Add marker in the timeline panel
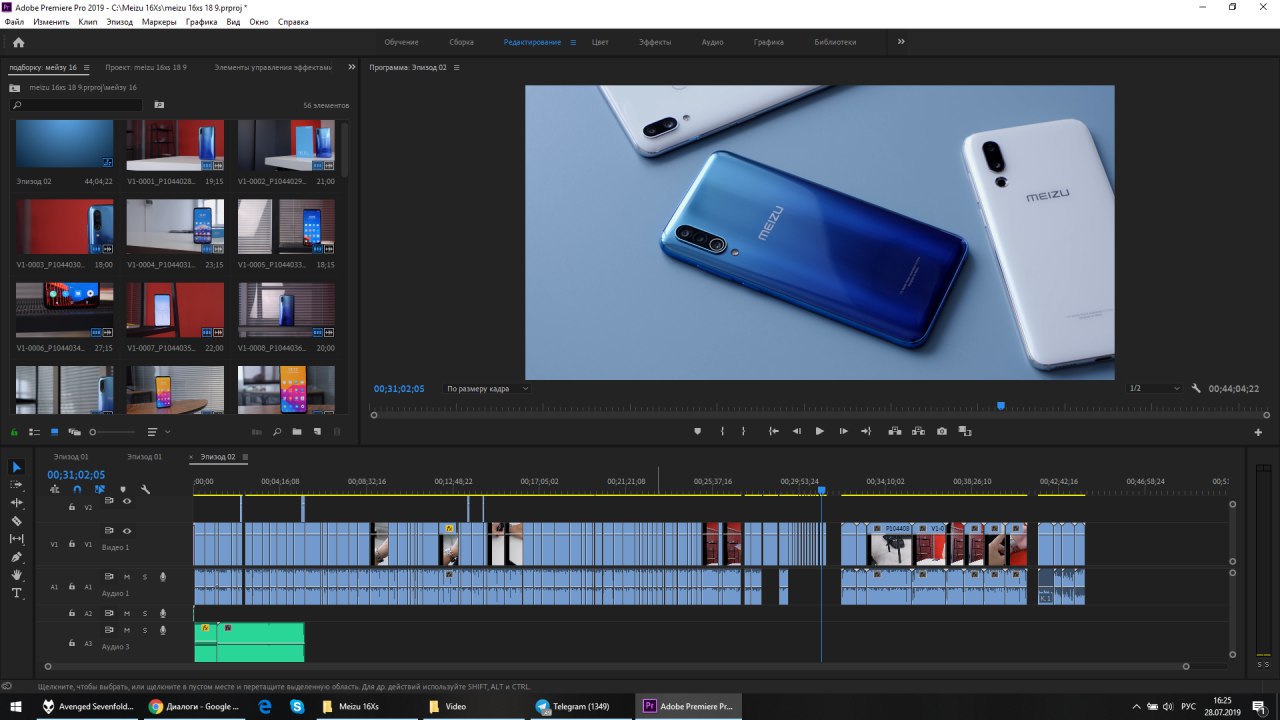Image resolution: width=1280 pixels, height=720 pixels. [x=123, y=489]
